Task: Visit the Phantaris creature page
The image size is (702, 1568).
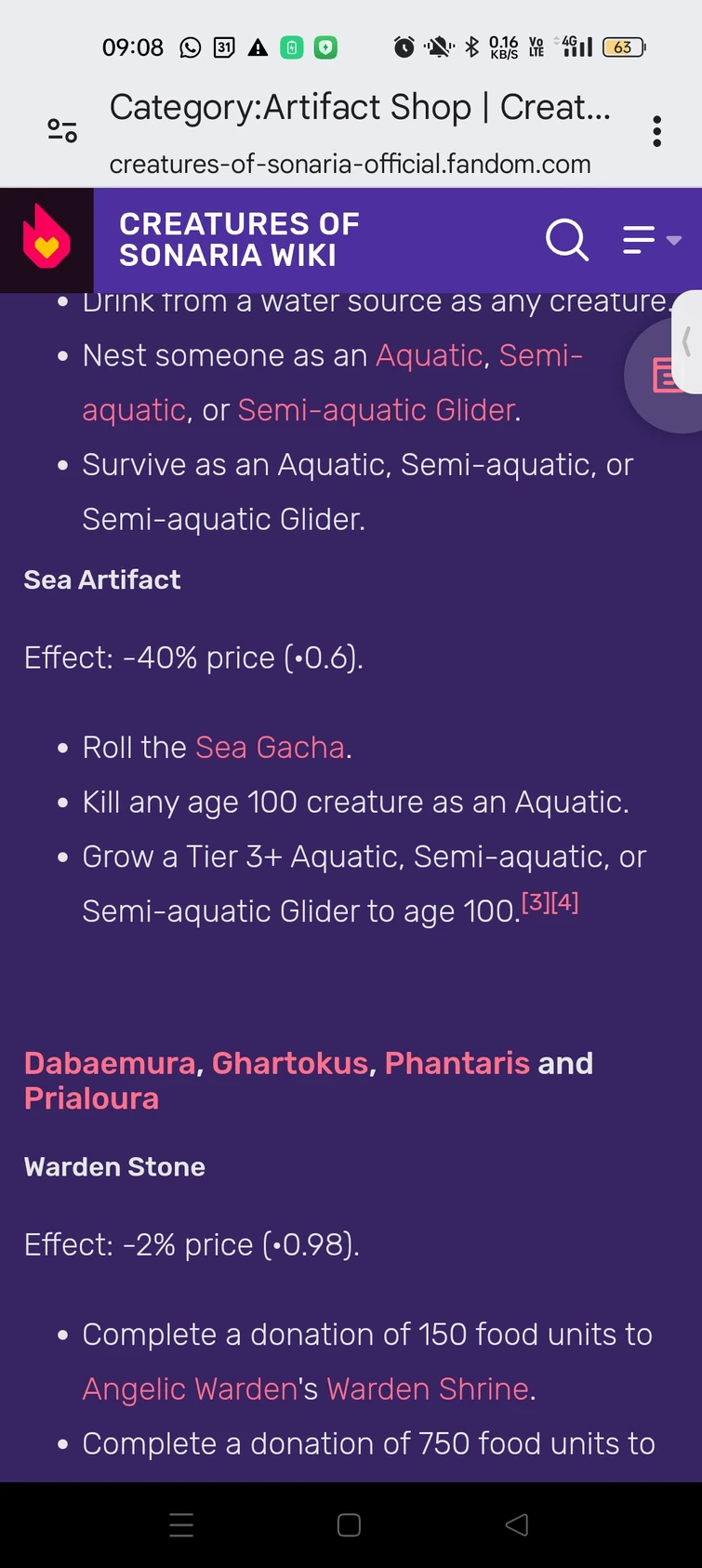Action: coord(457,1063)
